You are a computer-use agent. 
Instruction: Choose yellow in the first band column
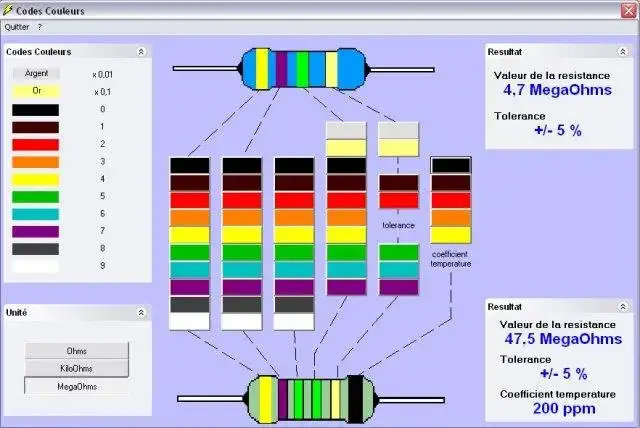tap(190, 235)
